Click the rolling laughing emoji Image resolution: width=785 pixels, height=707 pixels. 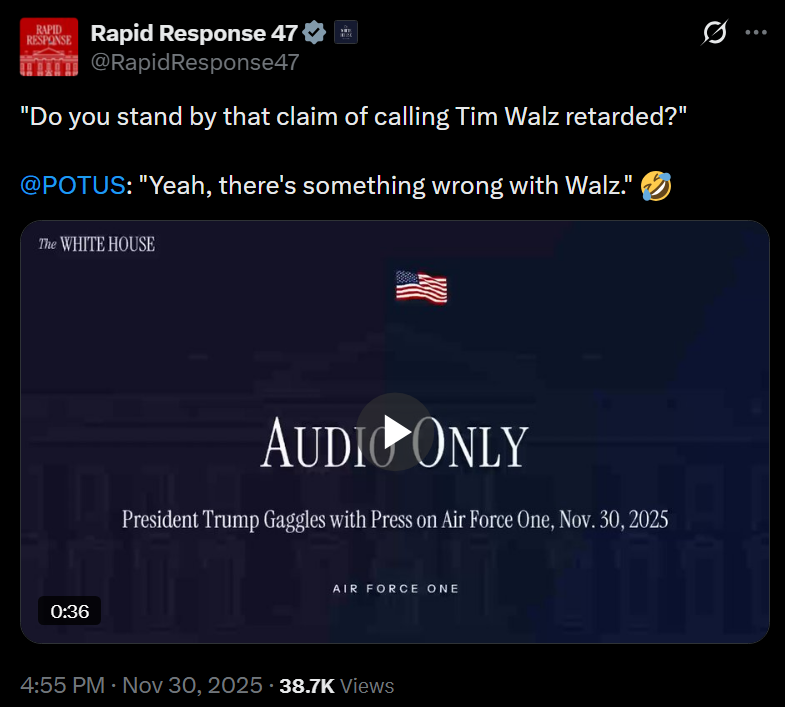(x=656, y=186)
